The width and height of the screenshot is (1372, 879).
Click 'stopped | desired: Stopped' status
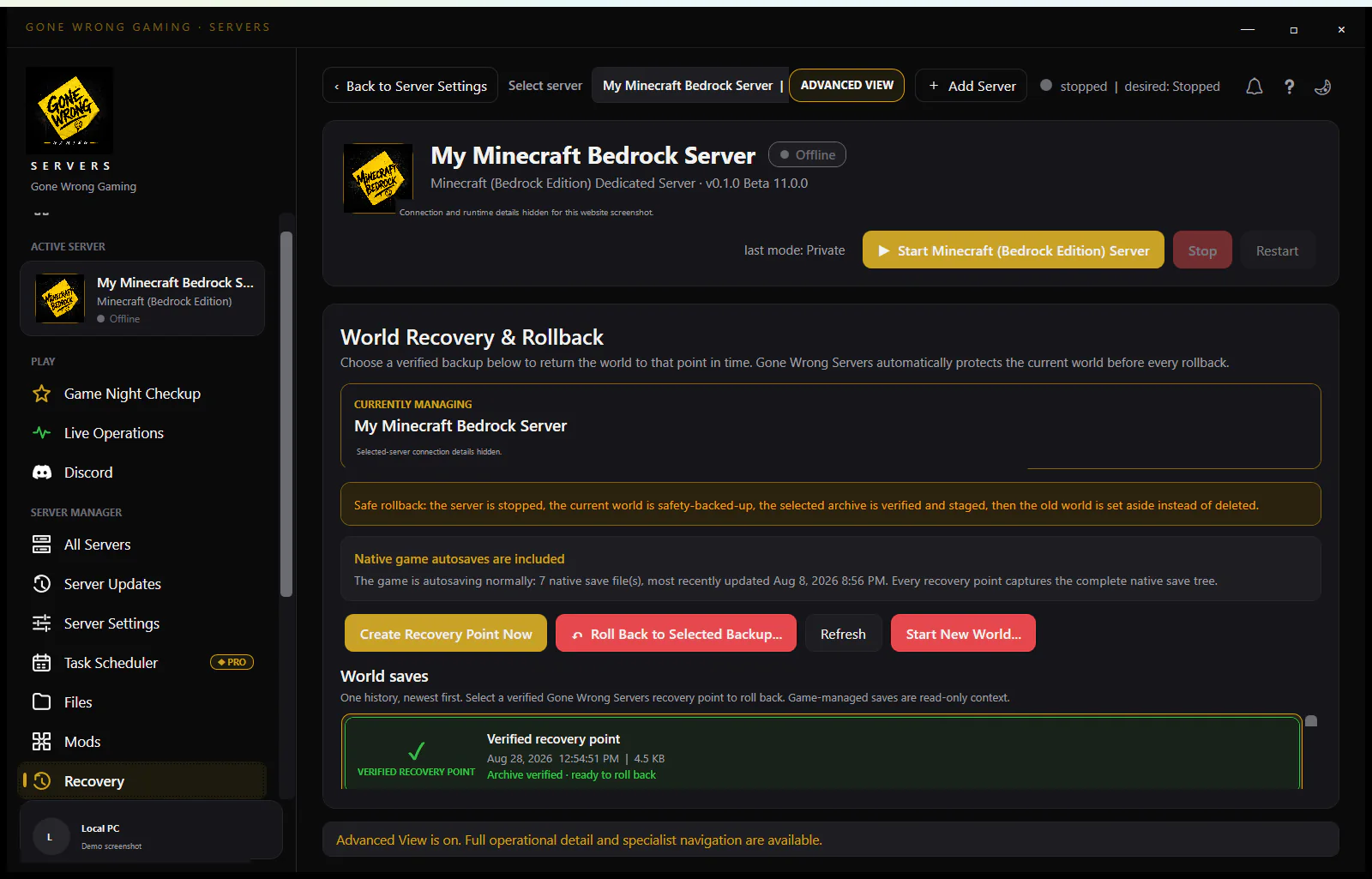1130,86
